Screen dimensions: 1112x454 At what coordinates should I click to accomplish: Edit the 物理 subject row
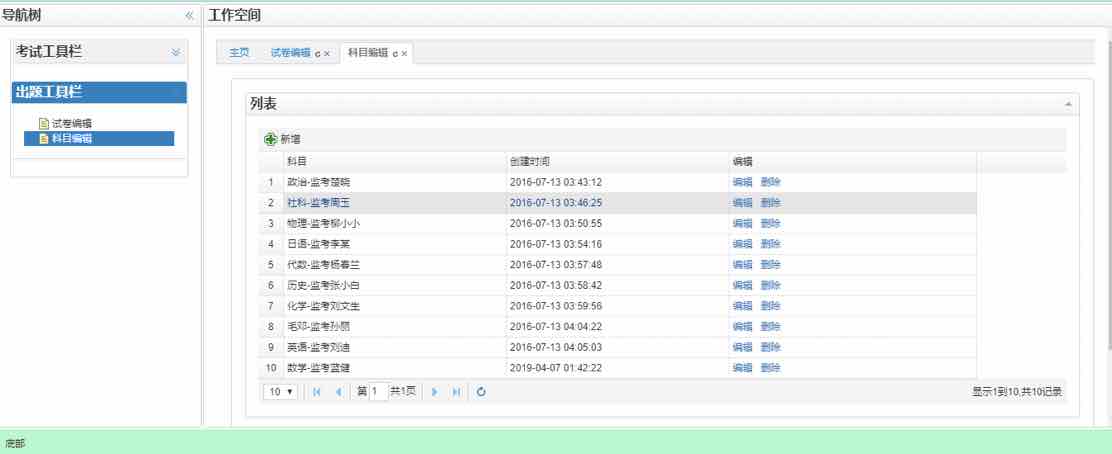[742, 223]
